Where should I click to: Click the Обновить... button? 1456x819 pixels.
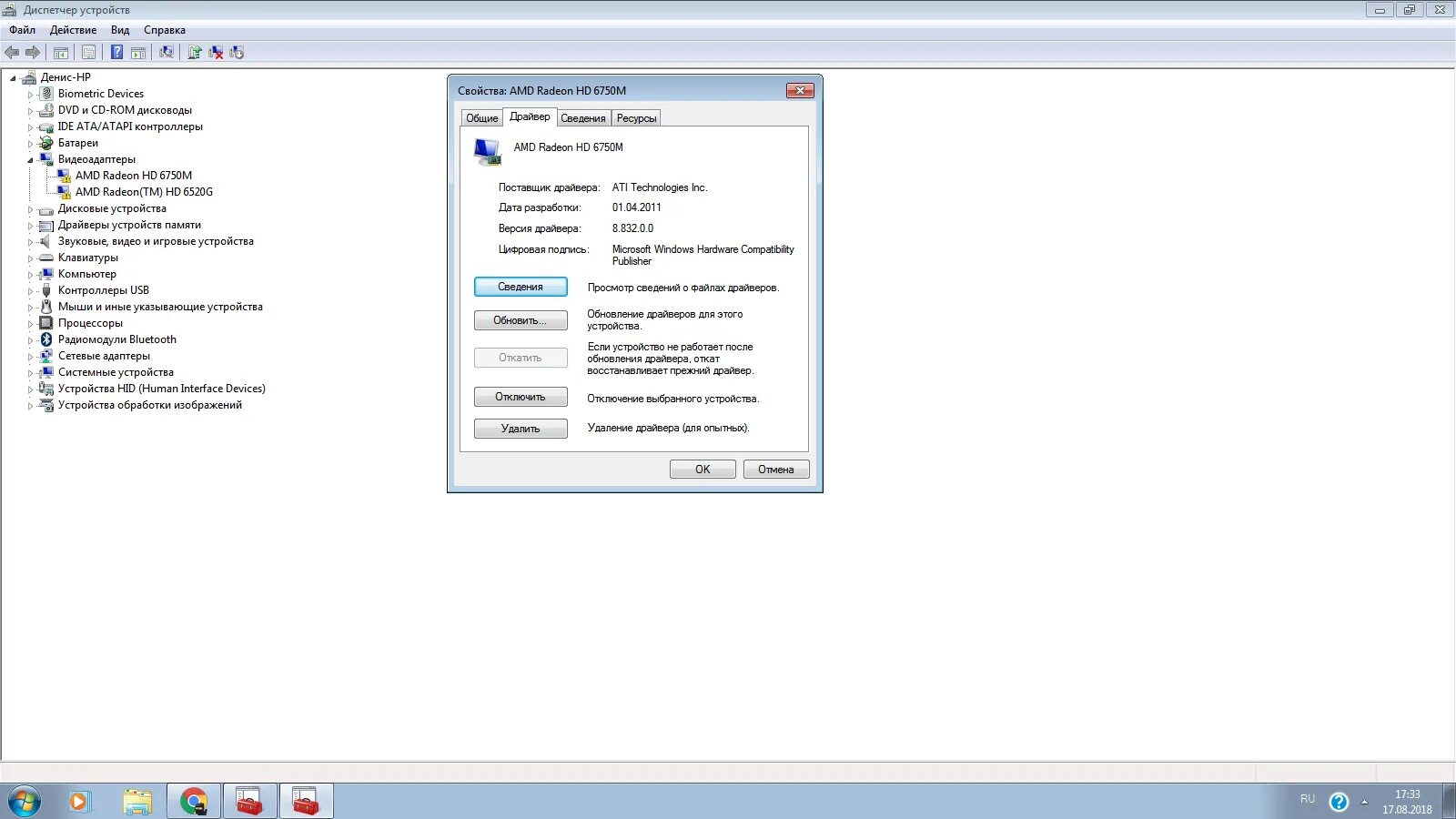pyautogui.click(x=521, y=320)
